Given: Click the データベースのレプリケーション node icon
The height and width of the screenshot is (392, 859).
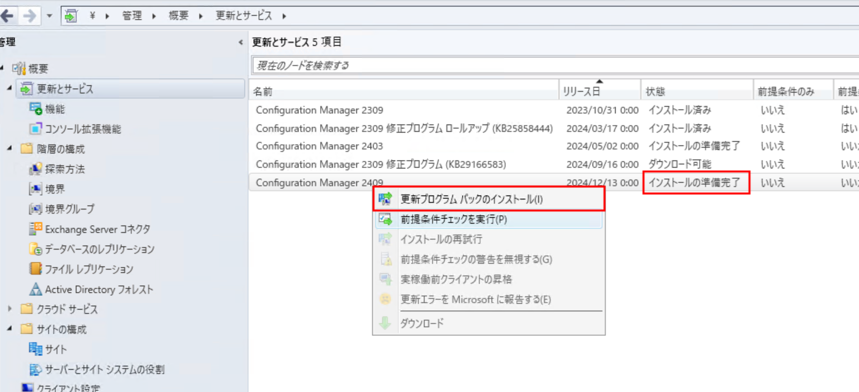Looking at the screenshot, I should pyautogui.click(x=35, y=249).
